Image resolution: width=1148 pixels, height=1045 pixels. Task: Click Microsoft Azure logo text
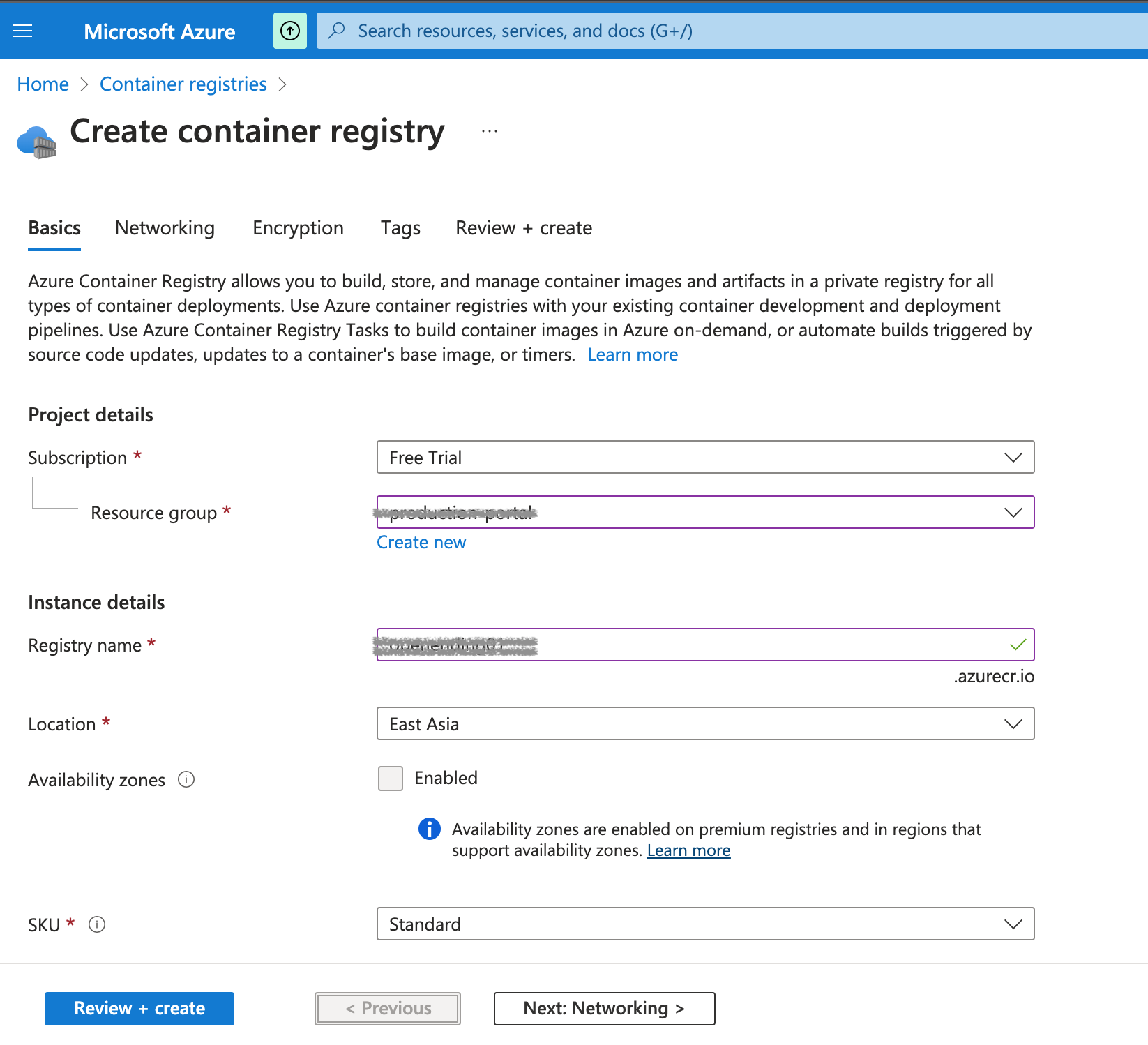point(160,31)
